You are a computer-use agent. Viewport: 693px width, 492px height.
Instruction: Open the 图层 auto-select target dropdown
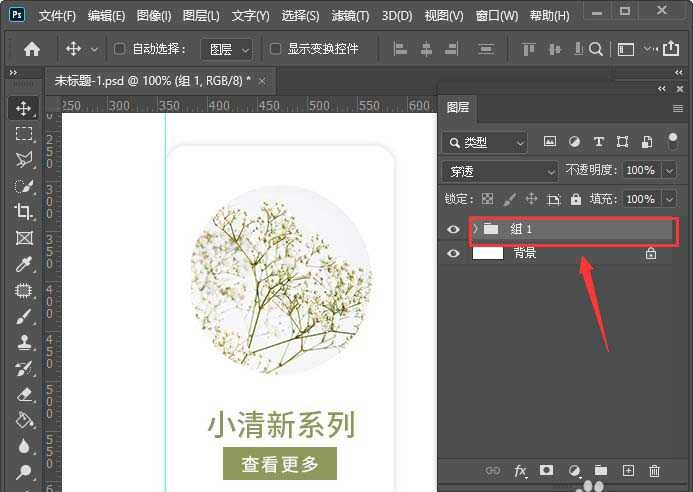pyautogui.click(x=229, y=49)
